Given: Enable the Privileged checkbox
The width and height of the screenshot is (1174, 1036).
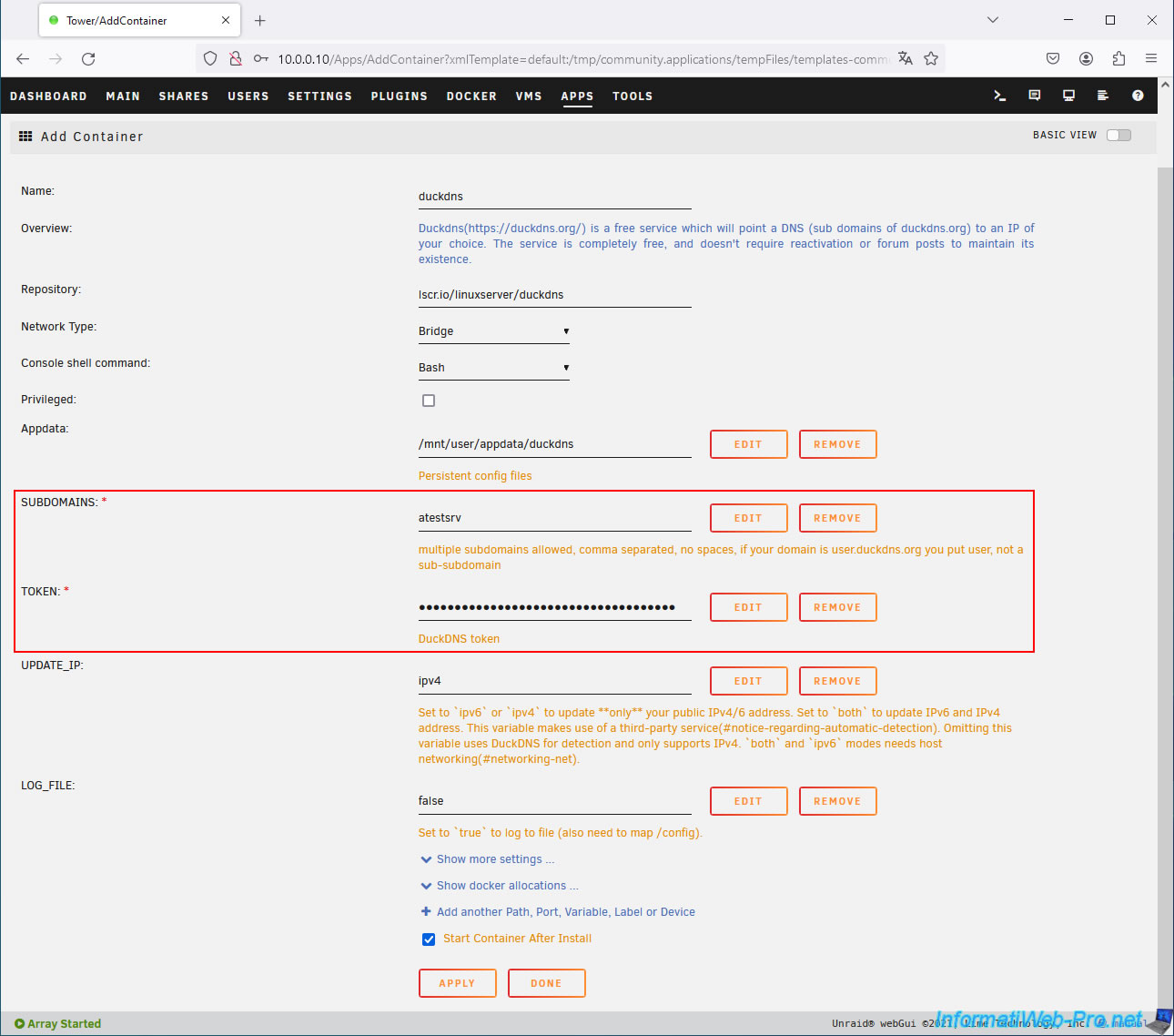Looking at the screenshot, I should (x=429, y=401).
